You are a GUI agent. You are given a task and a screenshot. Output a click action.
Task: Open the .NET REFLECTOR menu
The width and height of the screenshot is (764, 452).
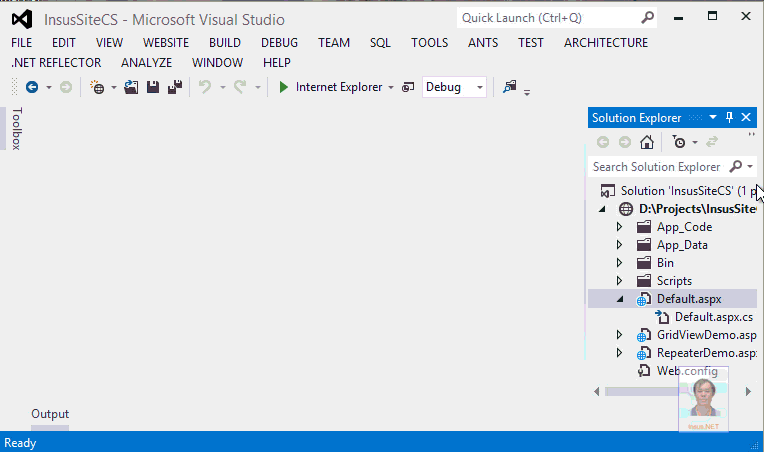[x=56, y=63]
